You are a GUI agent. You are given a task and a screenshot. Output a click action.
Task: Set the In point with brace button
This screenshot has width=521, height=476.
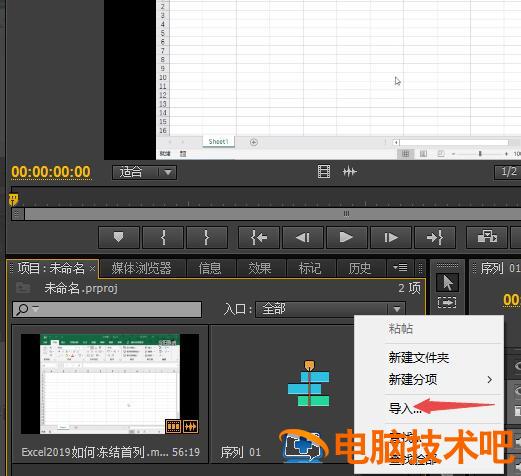163,237
